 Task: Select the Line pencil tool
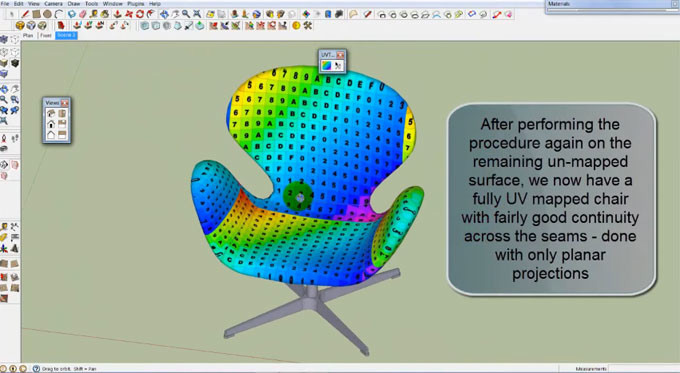click(x=26, y=14)
